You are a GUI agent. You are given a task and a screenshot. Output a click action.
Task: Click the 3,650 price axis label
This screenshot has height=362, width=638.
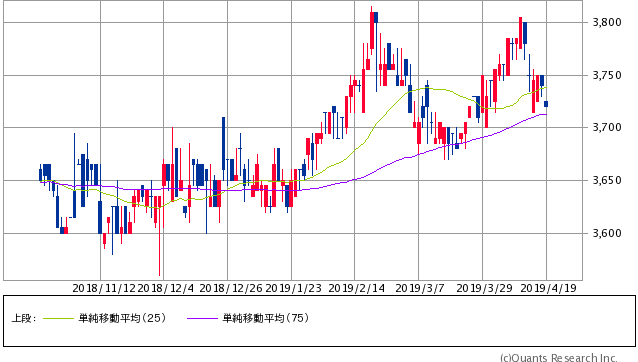pos(607,180)
